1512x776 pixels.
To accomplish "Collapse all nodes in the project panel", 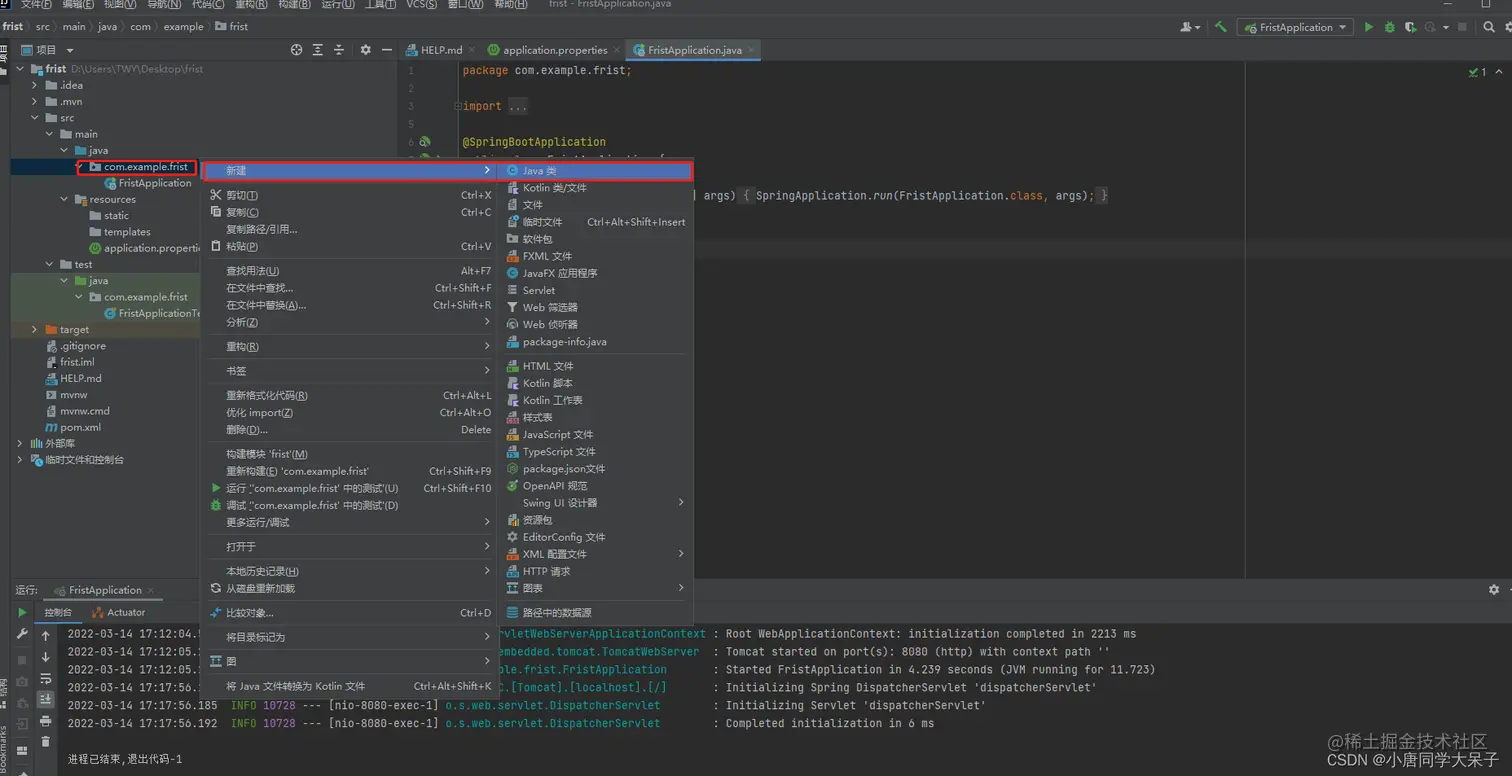I will point(339,50).
